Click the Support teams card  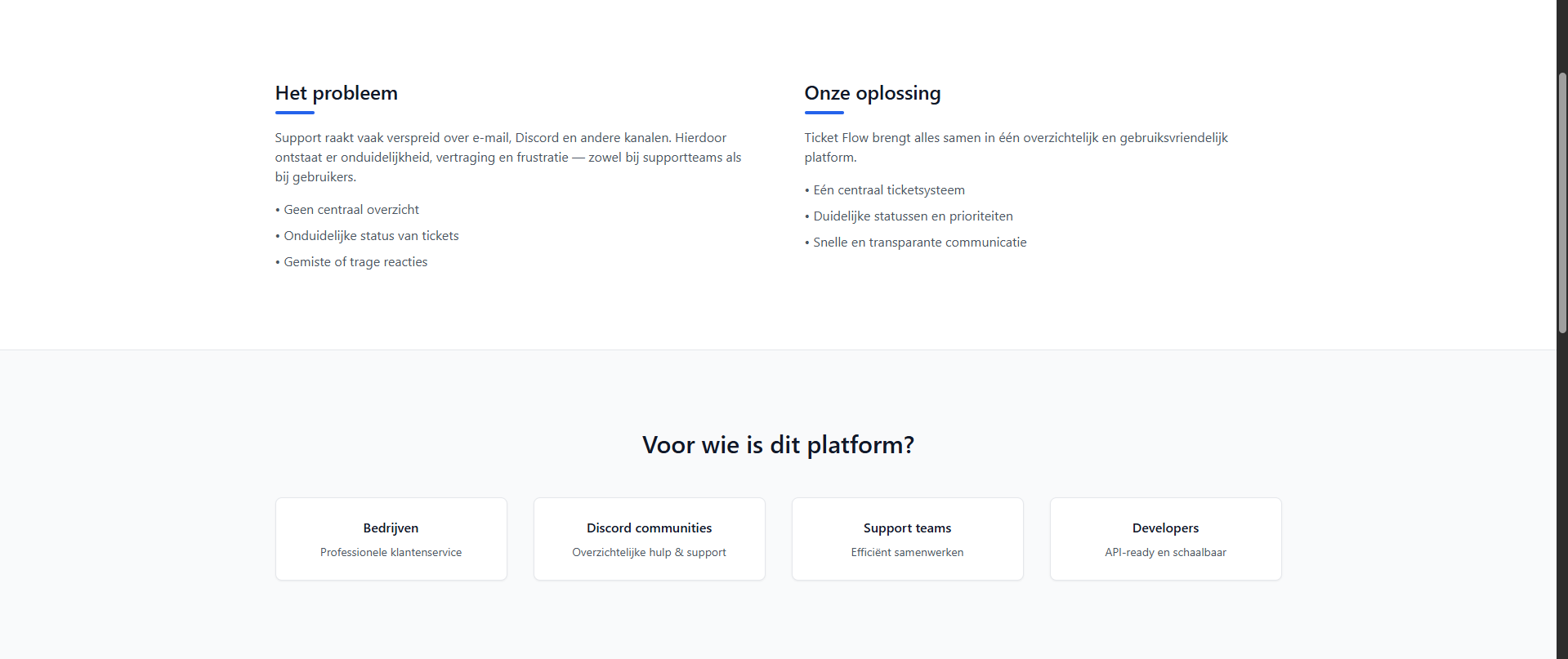coord(907,539)
